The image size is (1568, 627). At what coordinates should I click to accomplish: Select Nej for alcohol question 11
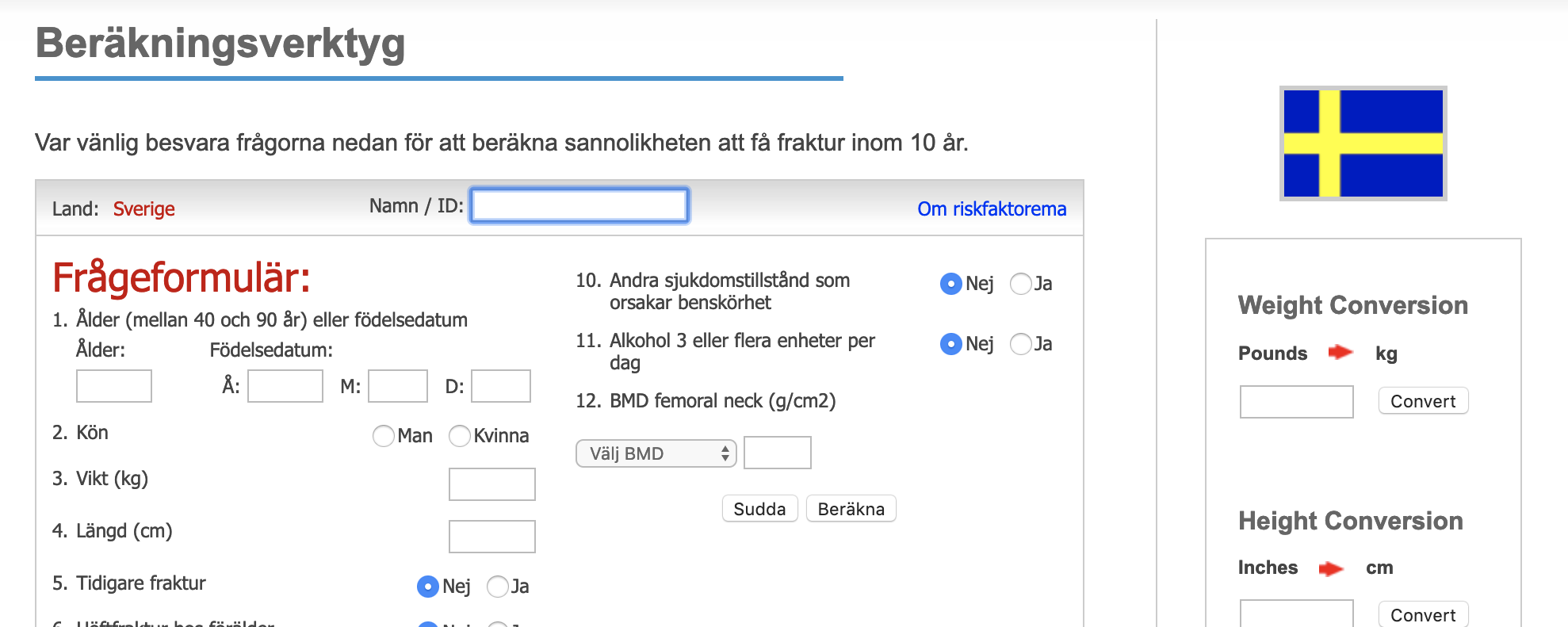pos(951,344)
